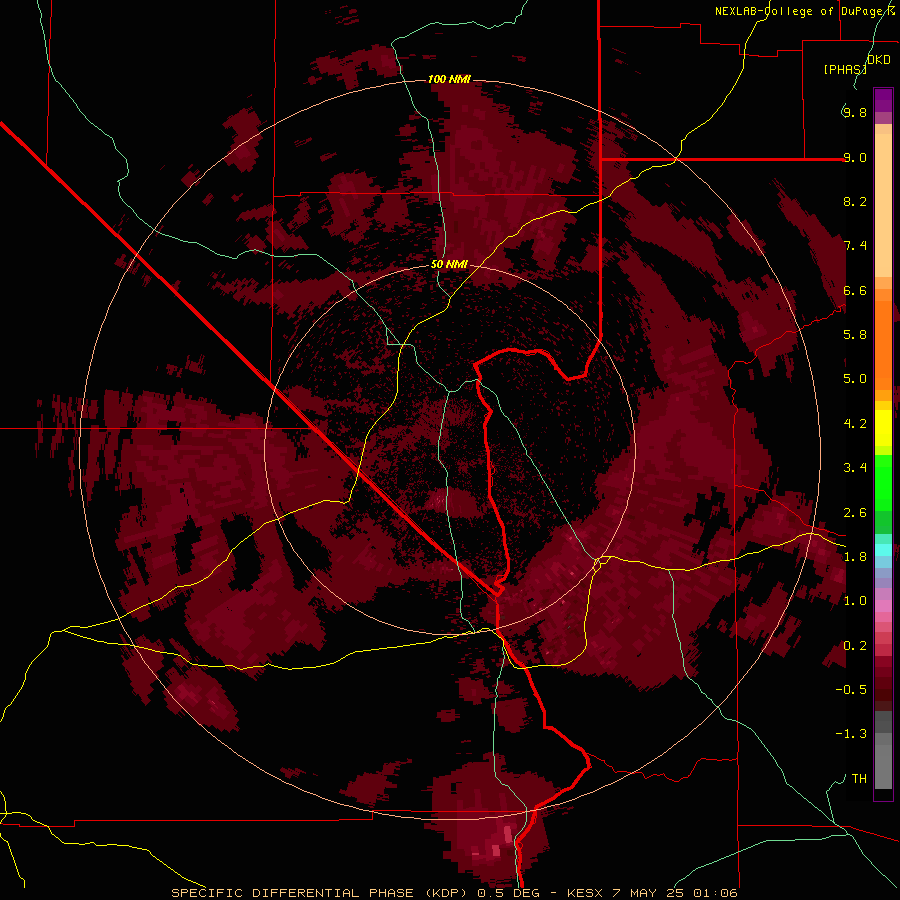Click the gray bottom of the color bar
This screenshot has height=900, width=900.
coord(883,763)
